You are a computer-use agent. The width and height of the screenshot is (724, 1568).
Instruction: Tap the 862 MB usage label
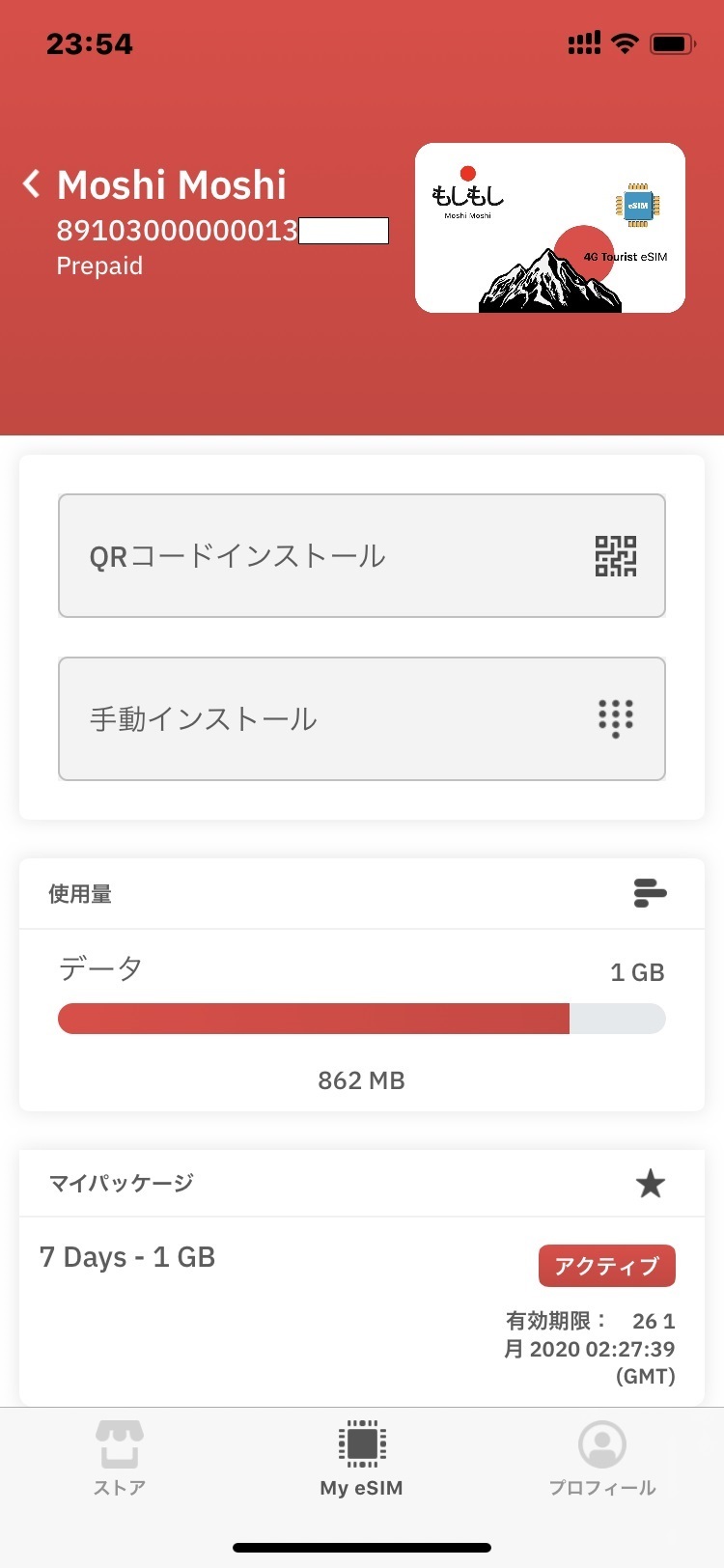pos(361,1080)
